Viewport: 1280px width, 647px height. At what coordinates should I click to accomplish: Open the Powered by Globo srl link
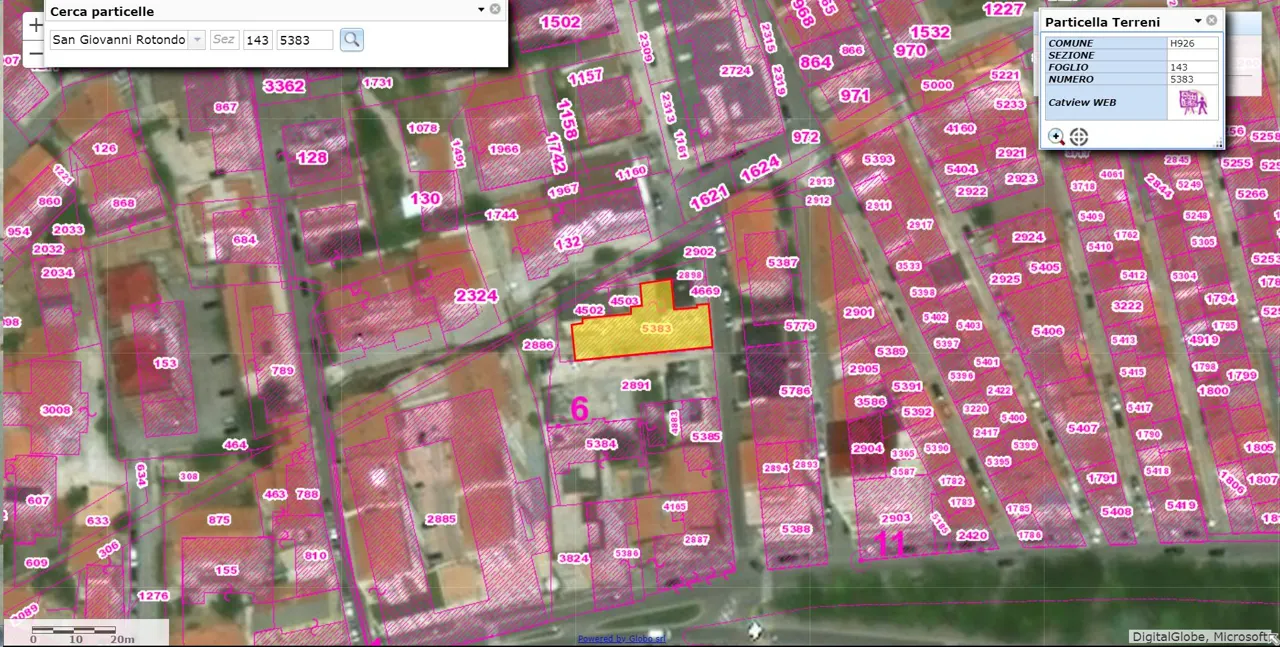click(x=621, y=638)
